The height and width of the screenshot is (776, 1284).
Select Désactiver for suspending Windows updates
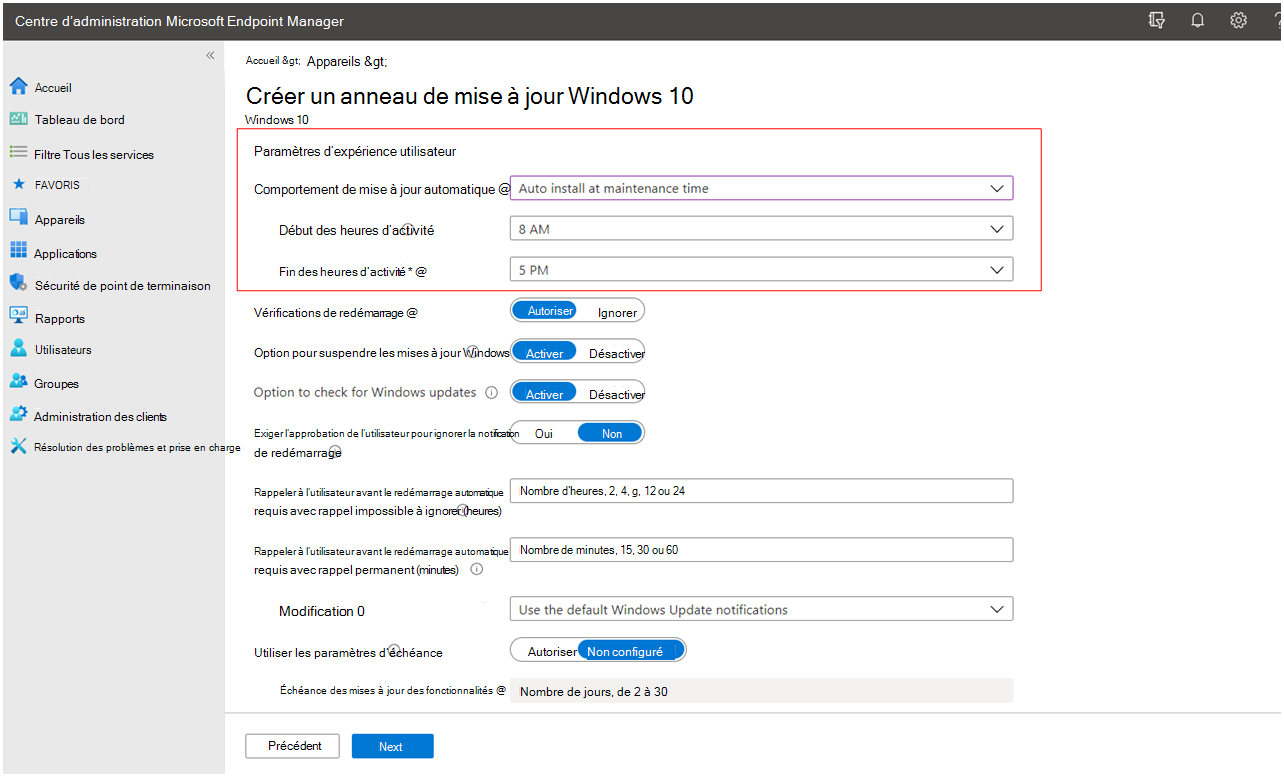[x=616, y=353]
